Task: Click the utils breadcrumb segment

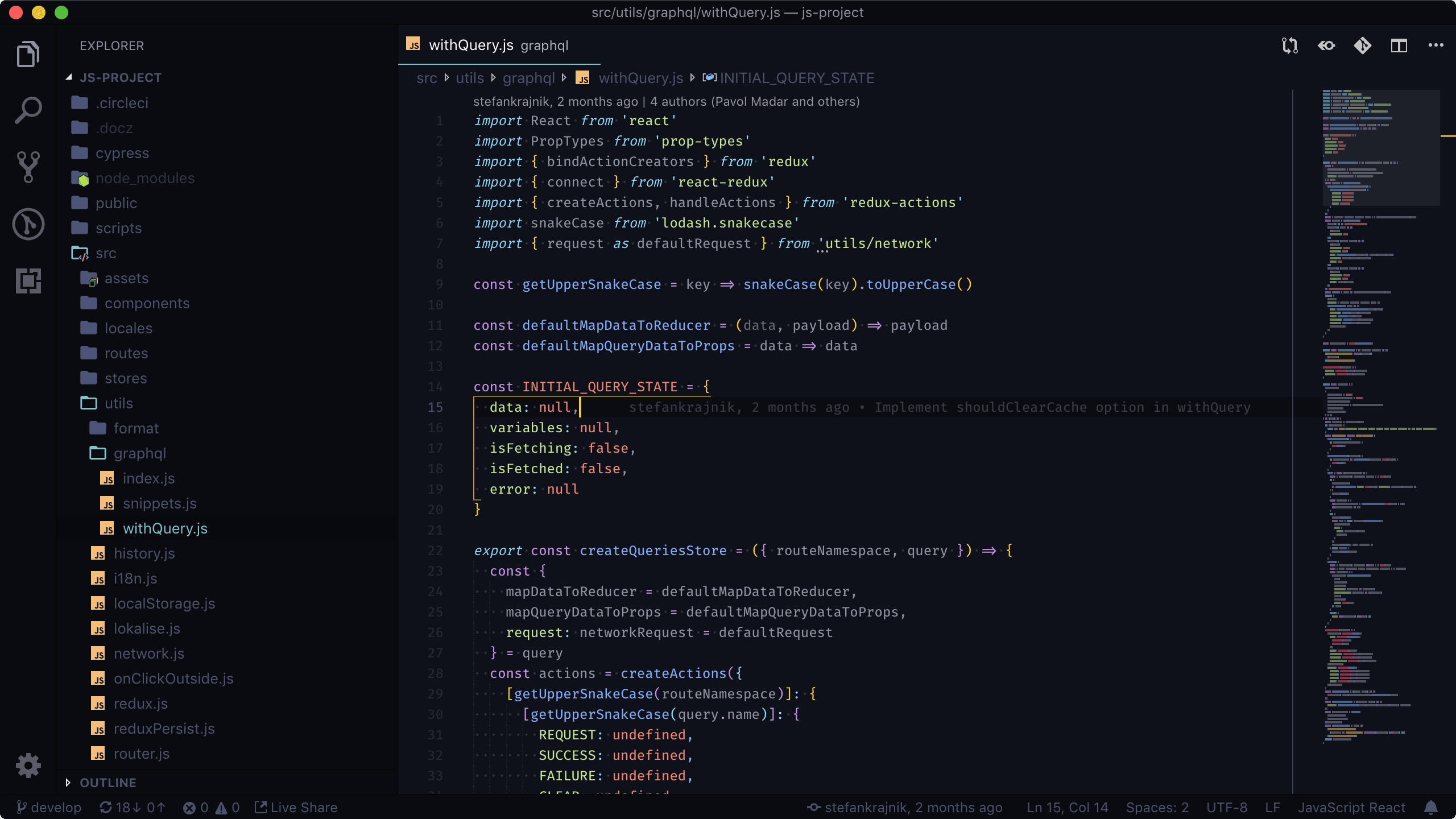Action: (x=470, y=78)
